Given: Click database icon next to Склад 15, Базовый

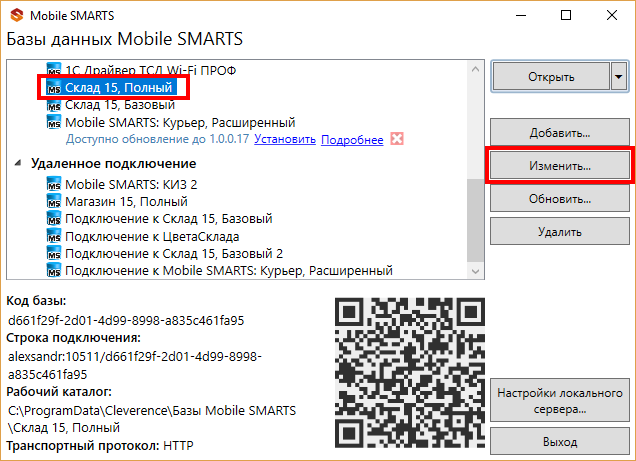Looking at the screenshot, I should 54,105.
